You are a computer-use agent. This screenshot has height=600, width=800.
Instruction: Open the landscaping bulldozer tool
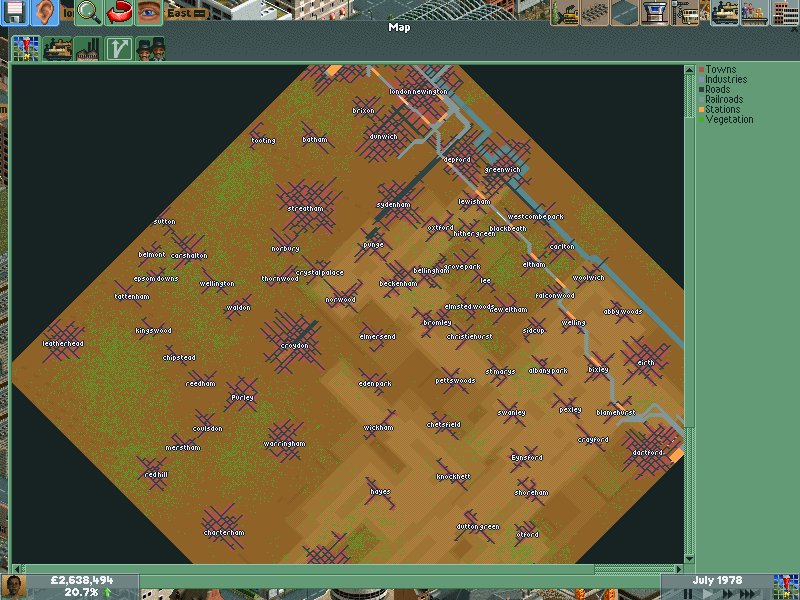tap(565, 12)
